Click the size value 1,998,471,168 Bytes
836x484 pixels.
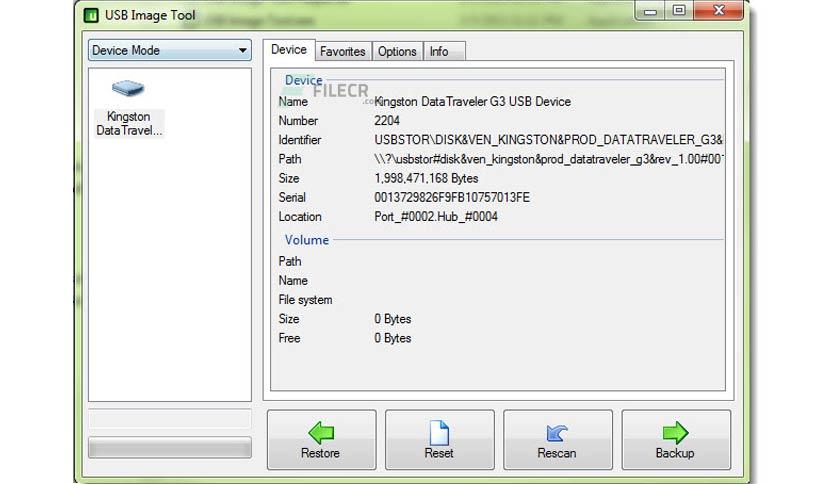[426, 179]
